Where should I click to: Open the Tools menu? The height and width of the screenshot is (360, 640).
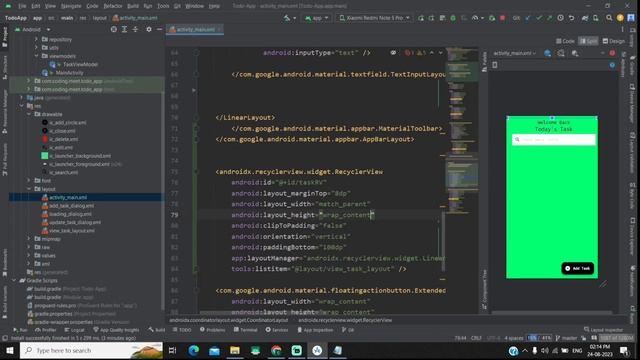tap(163, 6)
